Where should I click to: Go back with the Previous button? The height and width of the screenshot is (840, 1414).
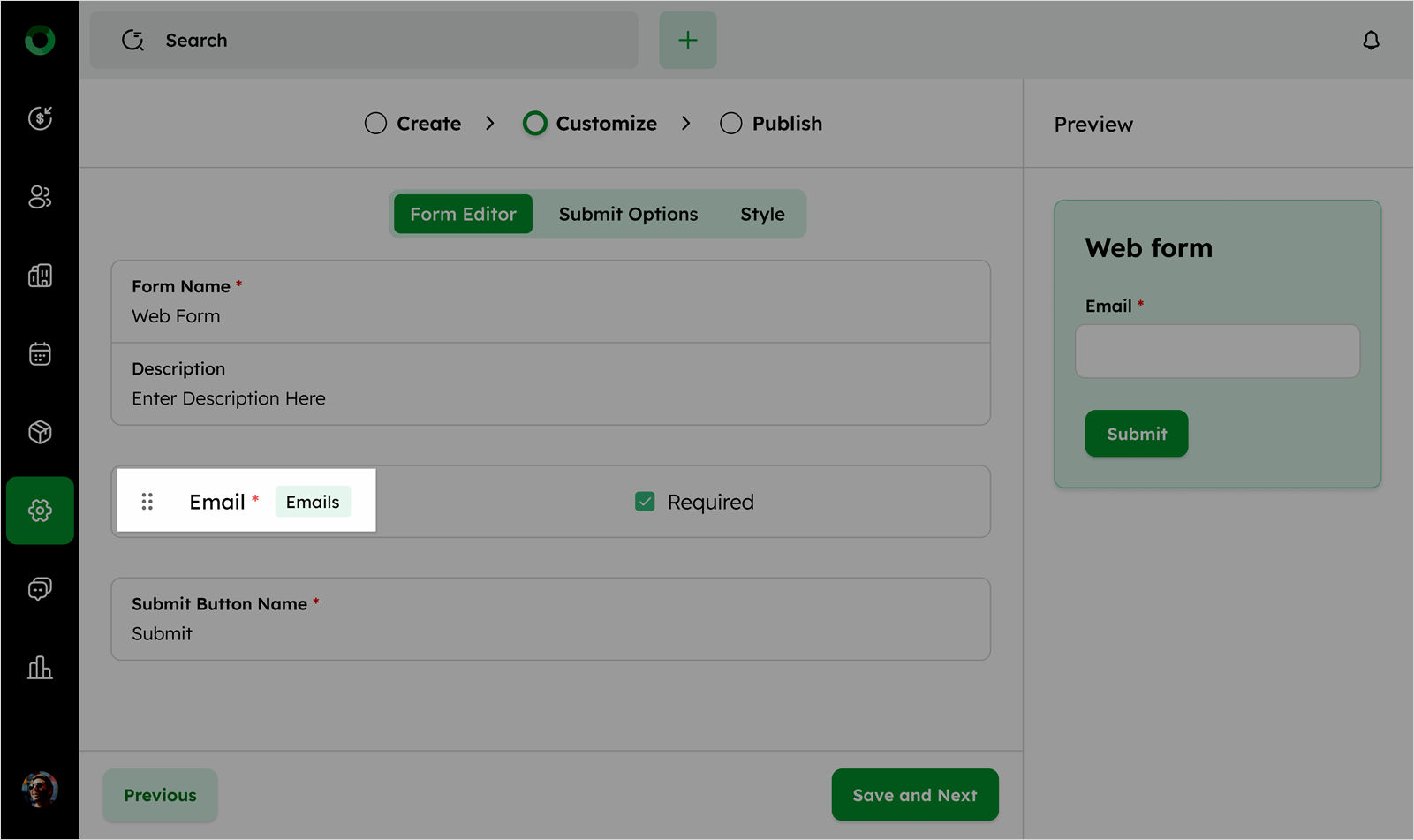[160, 795]
